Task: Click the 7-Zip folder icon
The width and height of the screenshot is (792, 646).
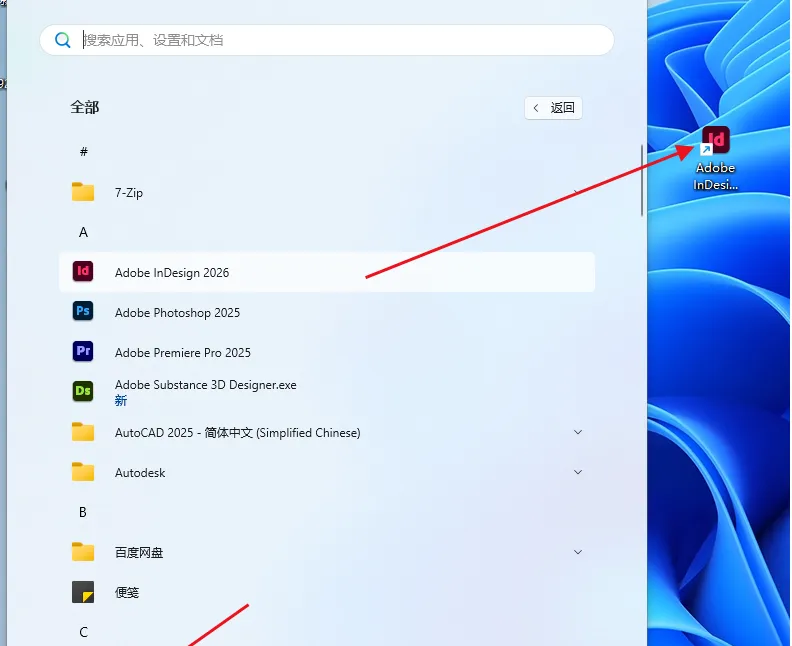Action: [83, 192]
